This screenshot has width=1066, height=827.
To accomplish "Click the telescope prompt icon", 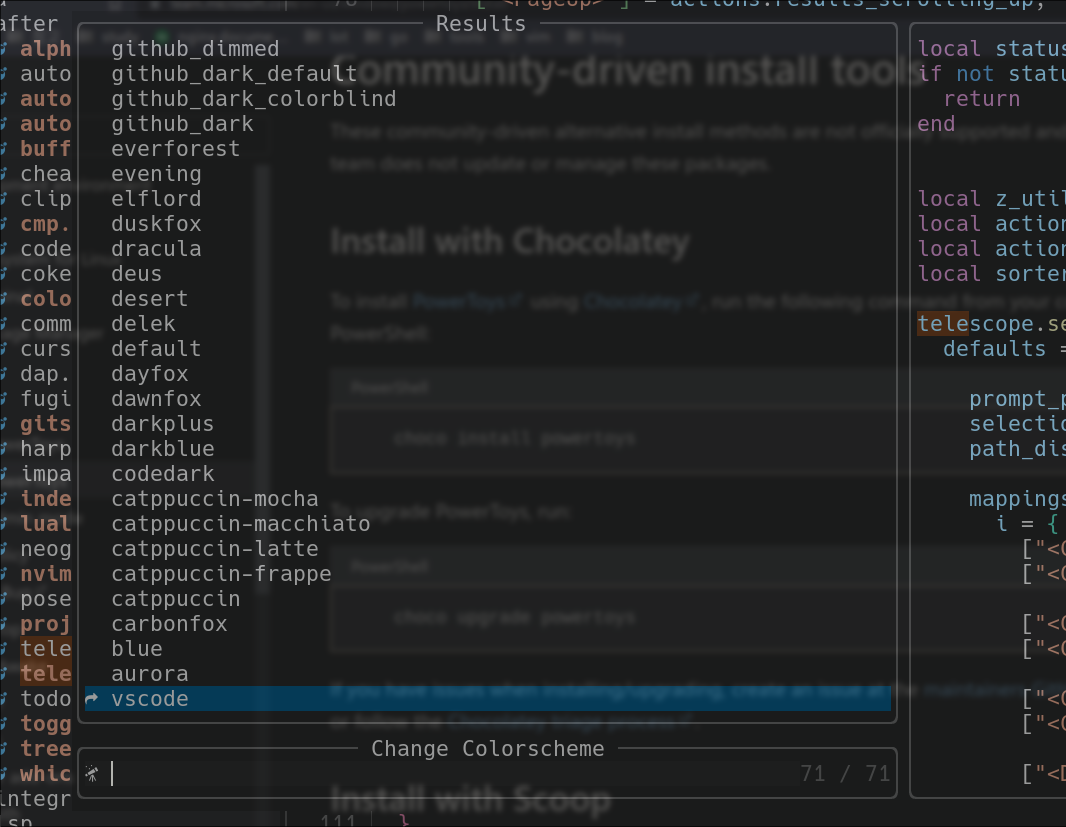I will 92,773.
